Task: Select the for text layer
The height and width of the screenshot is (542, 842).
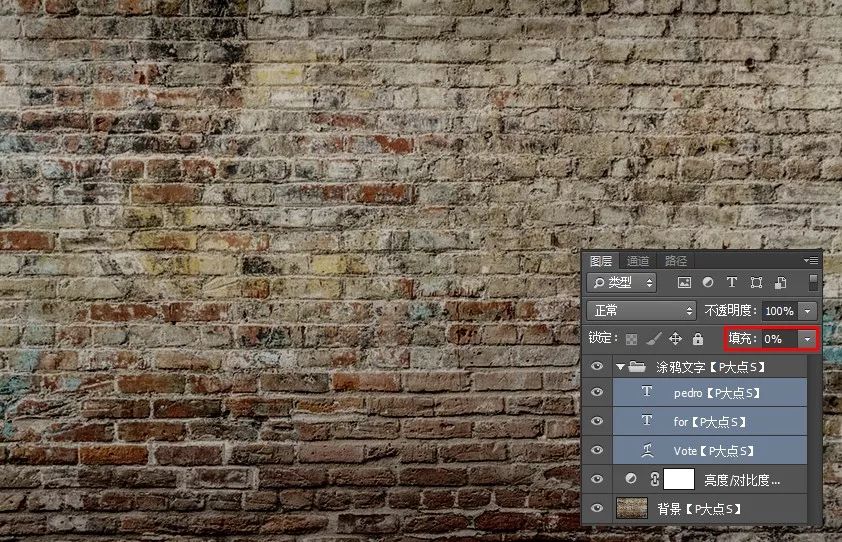Action: point(710,422)
